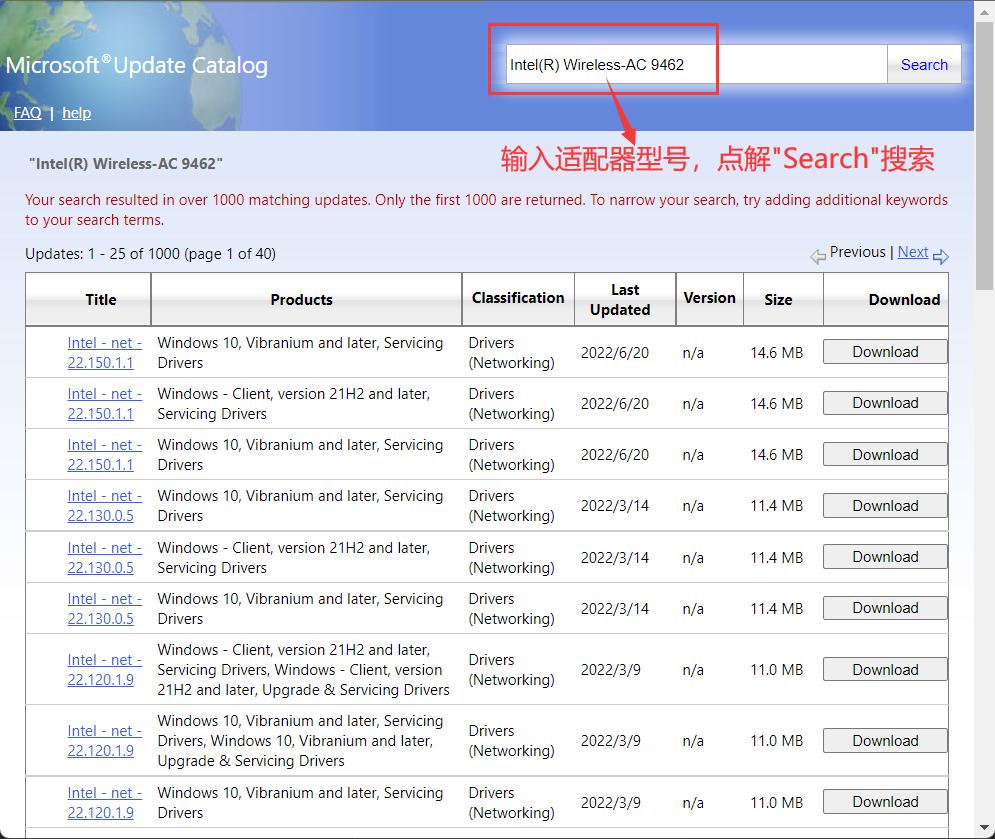This screenshot has width=995, height=839.
Task: Download the 11.0 MB driver dated 2022/3/9
Action: (884, 669)
